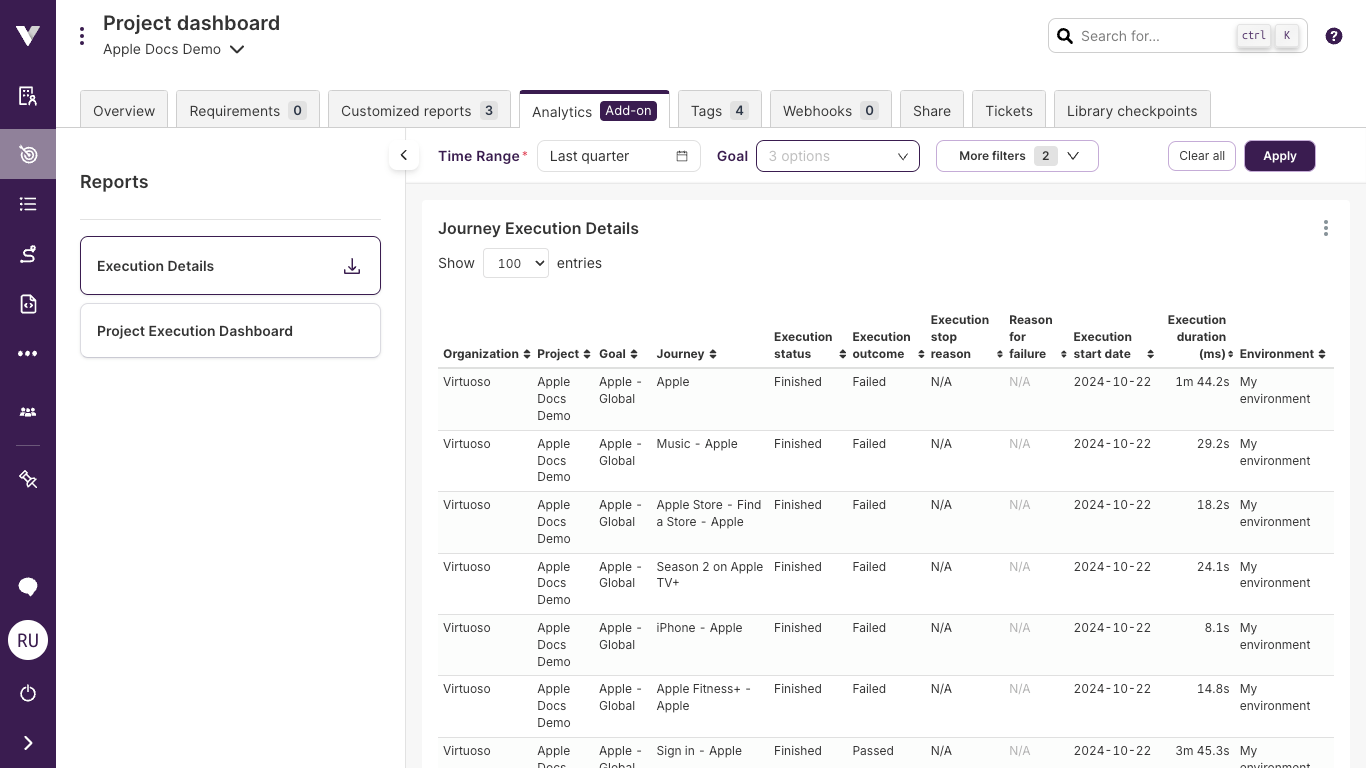Screen dimensions: 1366x768
Task: Click the Journey Execution Details heading
Action: (538, 228)
